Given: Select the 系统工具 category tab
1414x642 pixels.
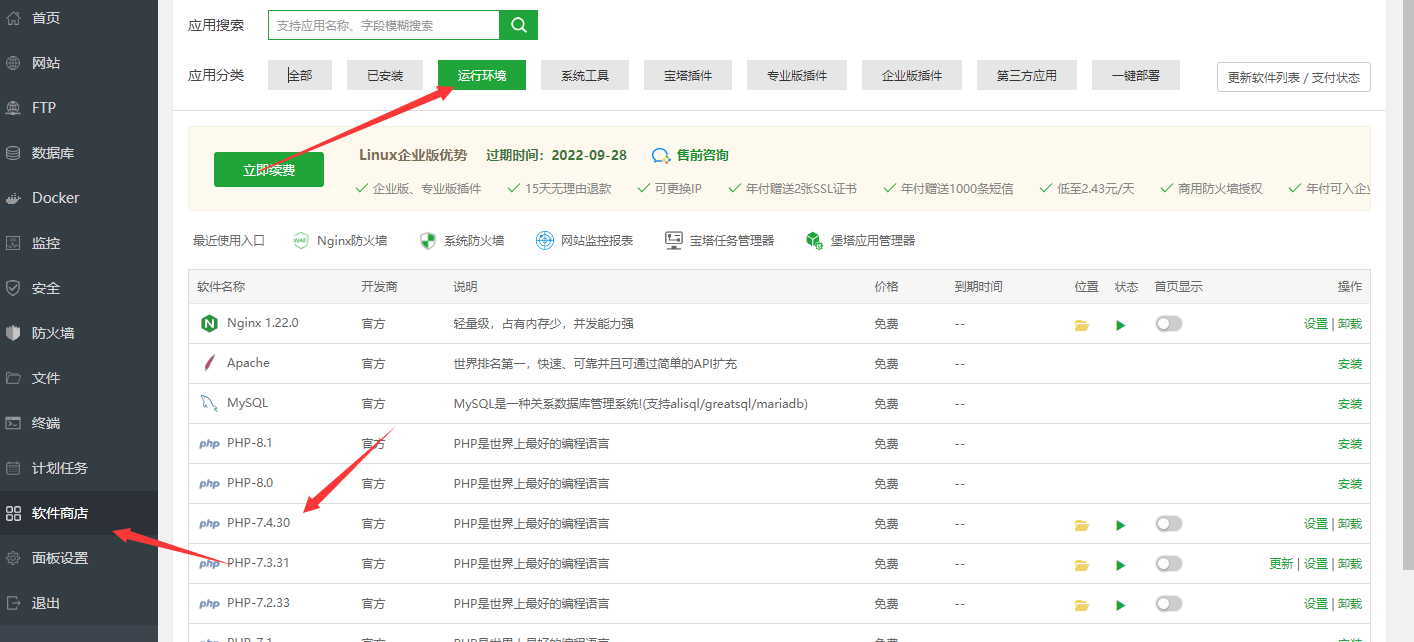Looking at the screenshot, I should pyautogui.click(x=585, y=75).
